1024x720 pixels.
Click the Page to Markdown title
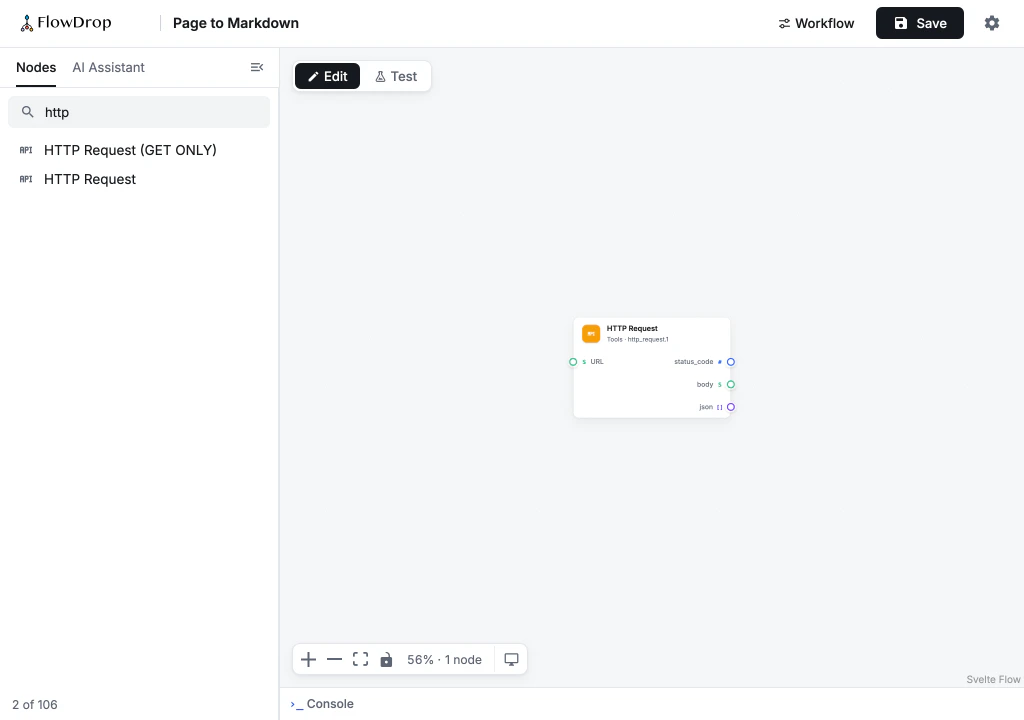[x=236, y=23]
